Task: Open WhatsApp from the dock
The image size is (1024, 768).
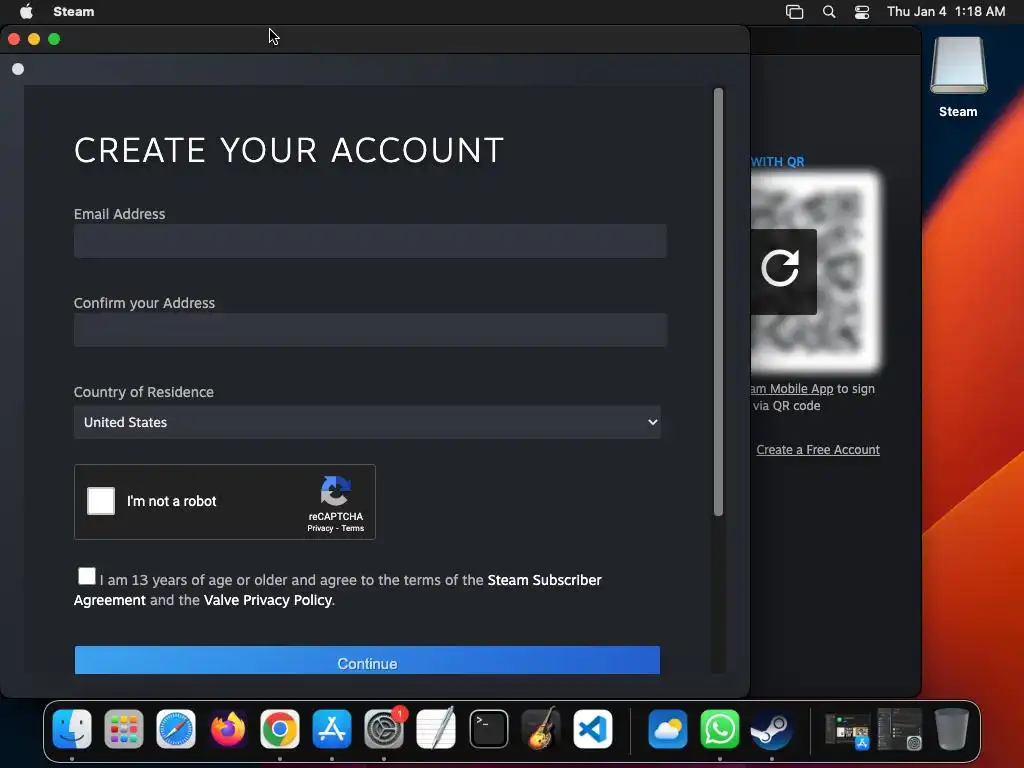Action: coord(720,729)
